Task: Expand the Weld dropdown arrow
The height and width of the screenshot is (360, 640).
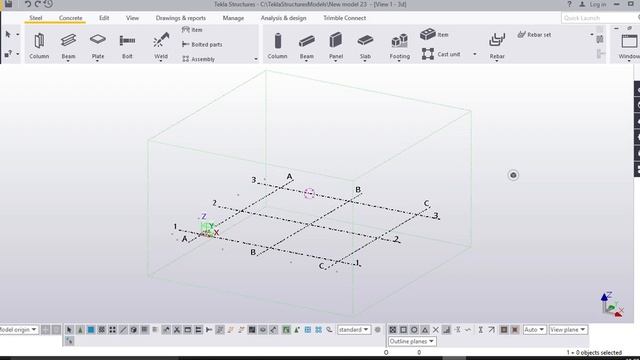Action: 161,61
